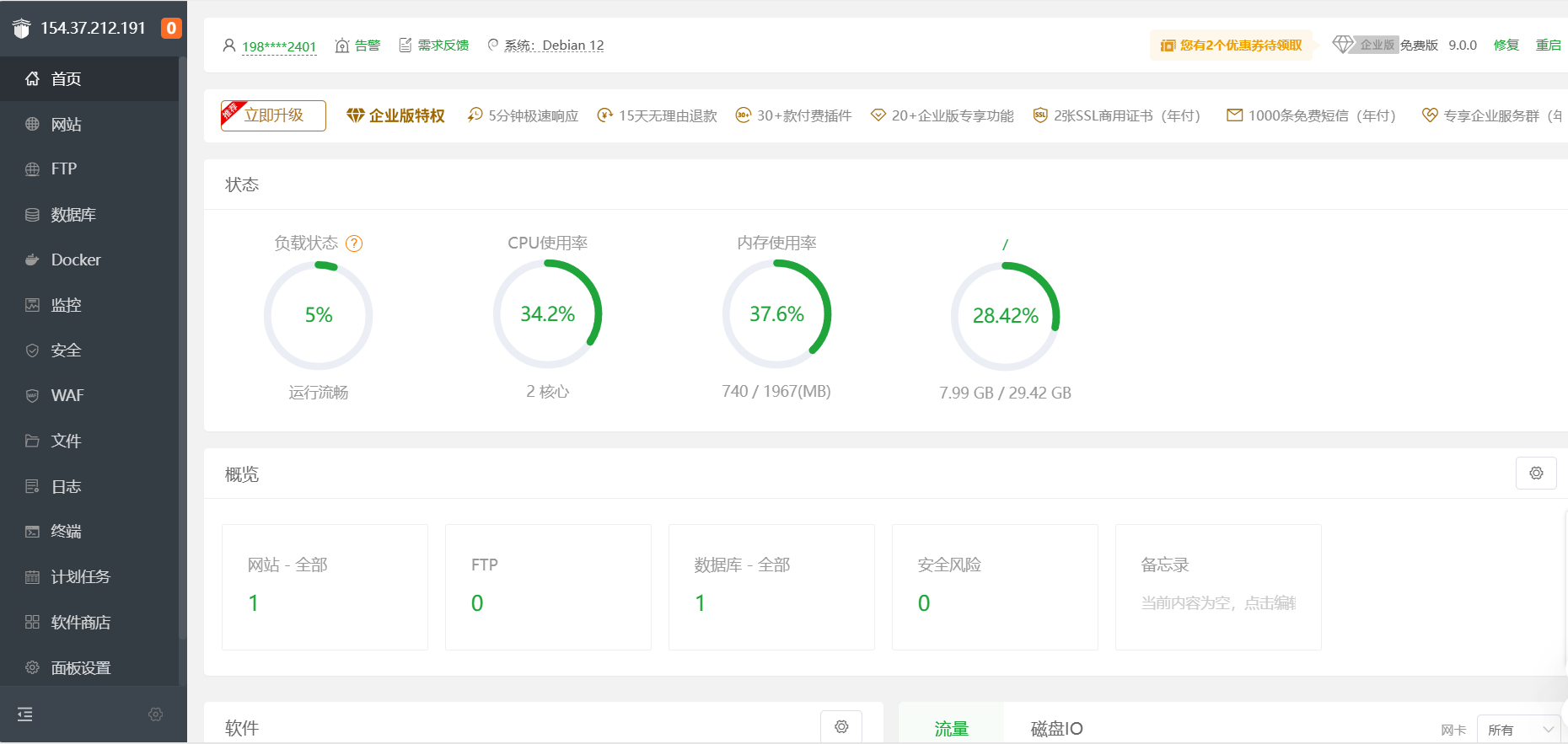Click the small gear icon at the sidebar bottom

click(155, 715)
